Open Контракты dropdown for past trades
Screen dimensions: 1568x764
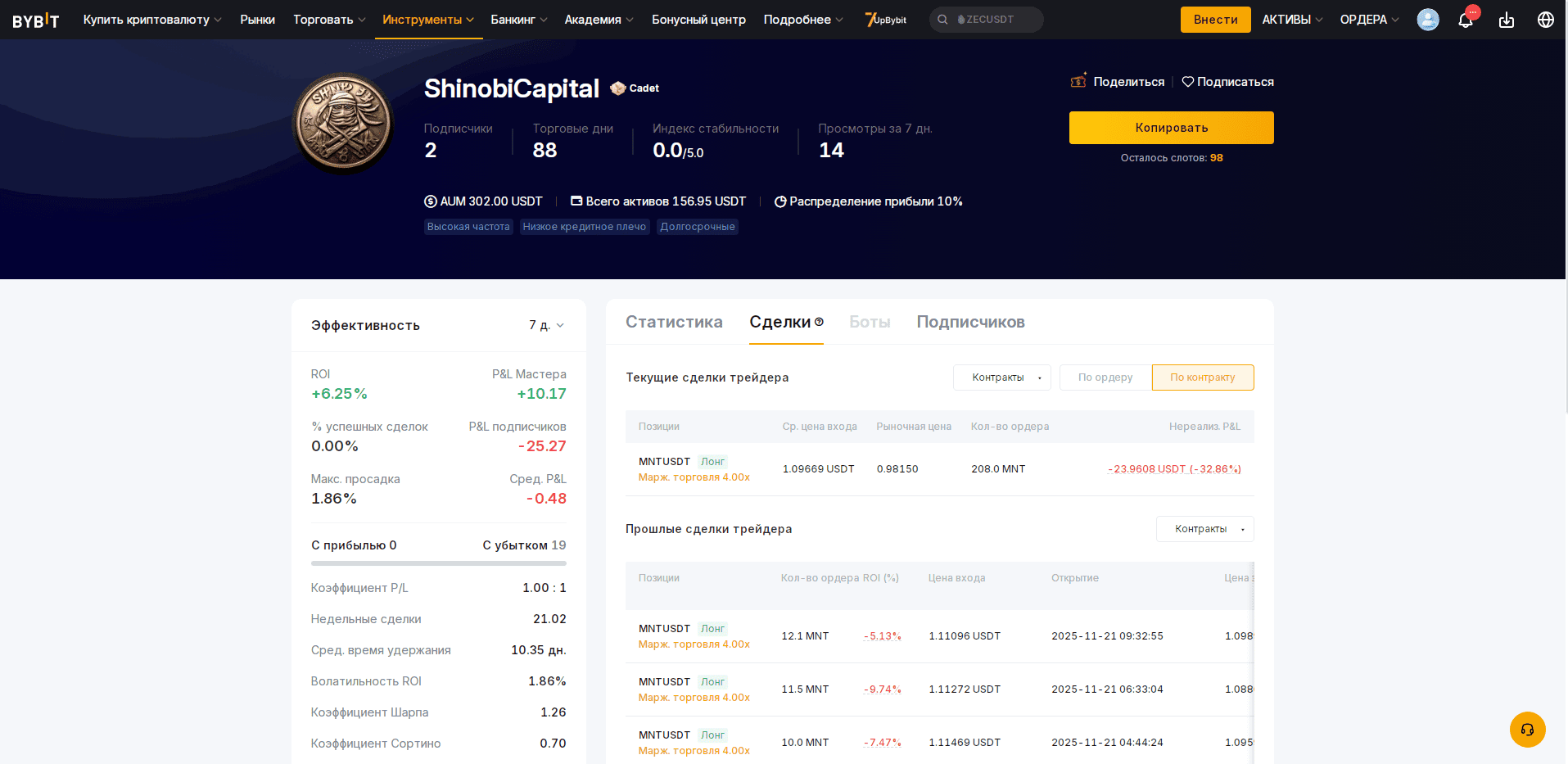click(1204, 529)
